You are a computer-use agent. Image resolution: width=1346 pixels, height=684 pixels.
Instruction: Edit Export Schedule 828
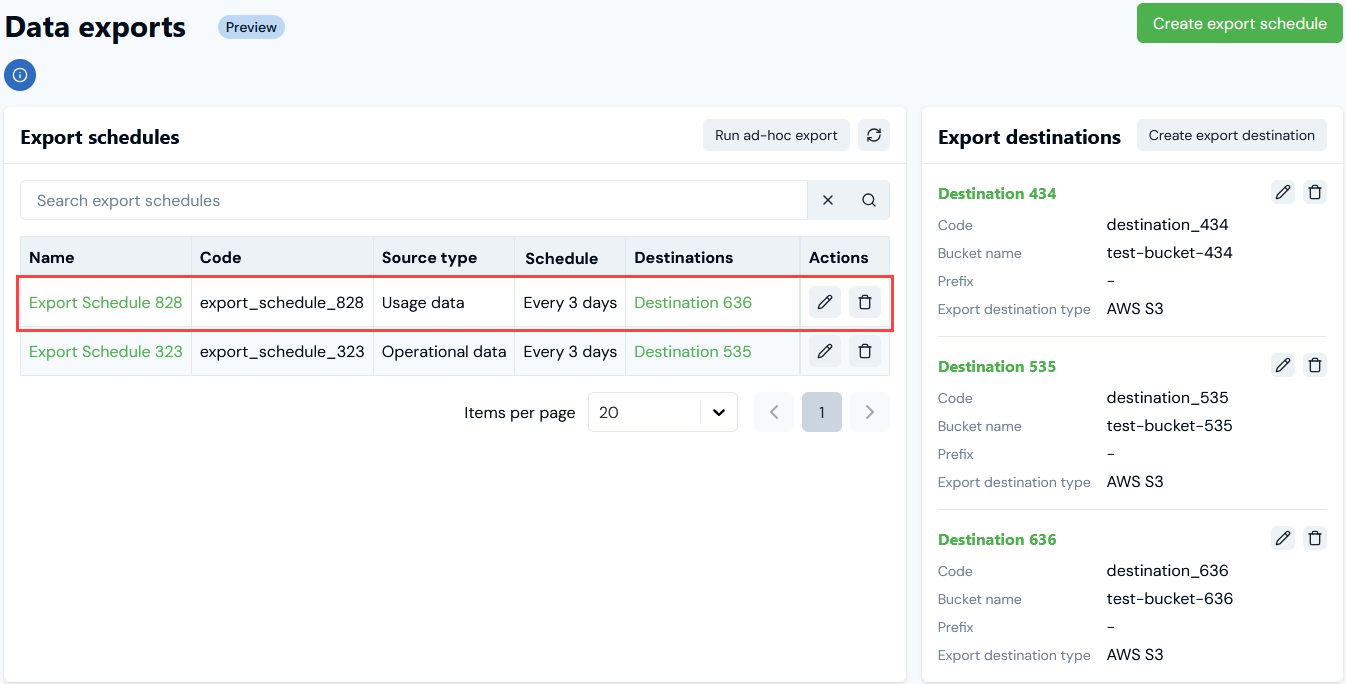tap(825, 302)
